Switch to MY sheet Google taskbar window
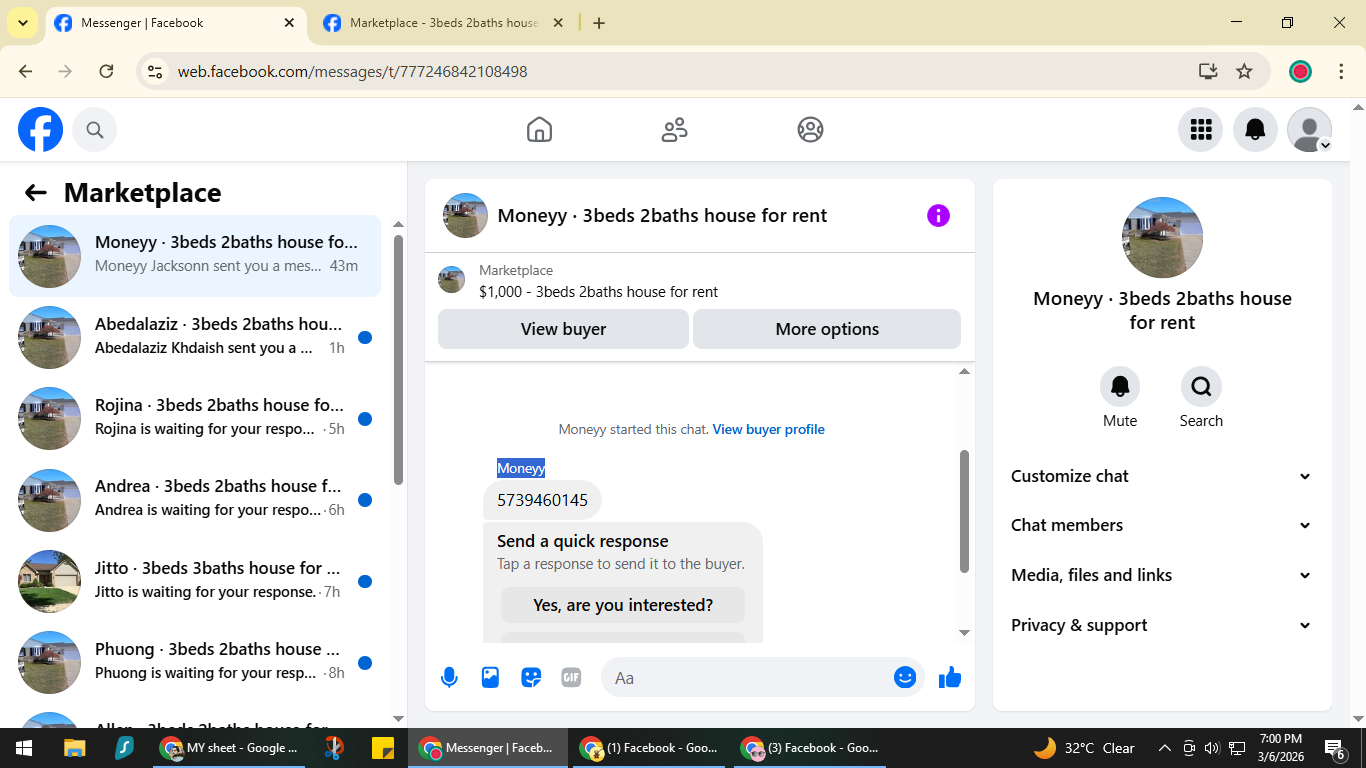This screenshot has height=768, width=1366. coord(228,748)
